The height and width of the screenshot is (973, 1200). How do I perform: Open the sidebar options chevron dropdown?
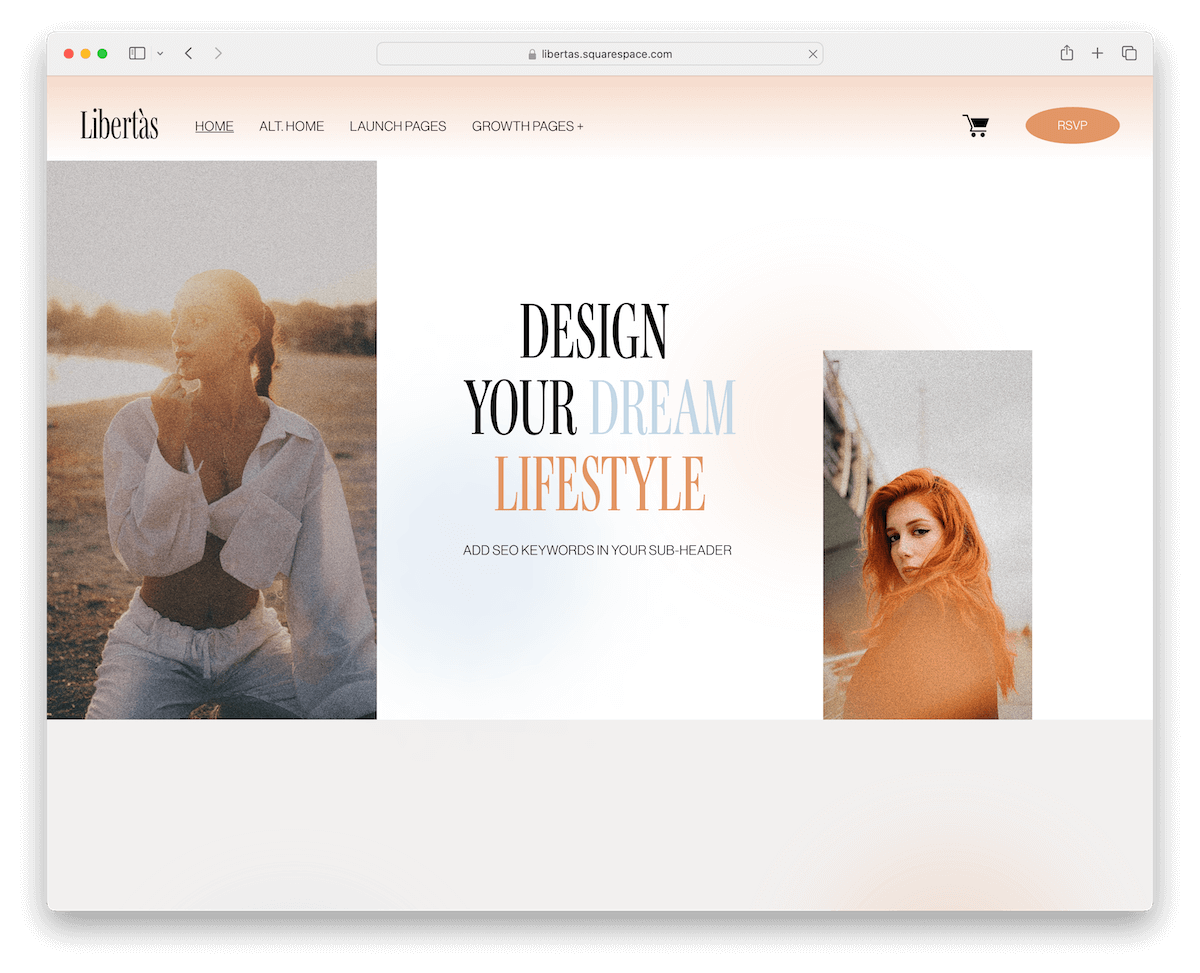click(x=158, y=53)
